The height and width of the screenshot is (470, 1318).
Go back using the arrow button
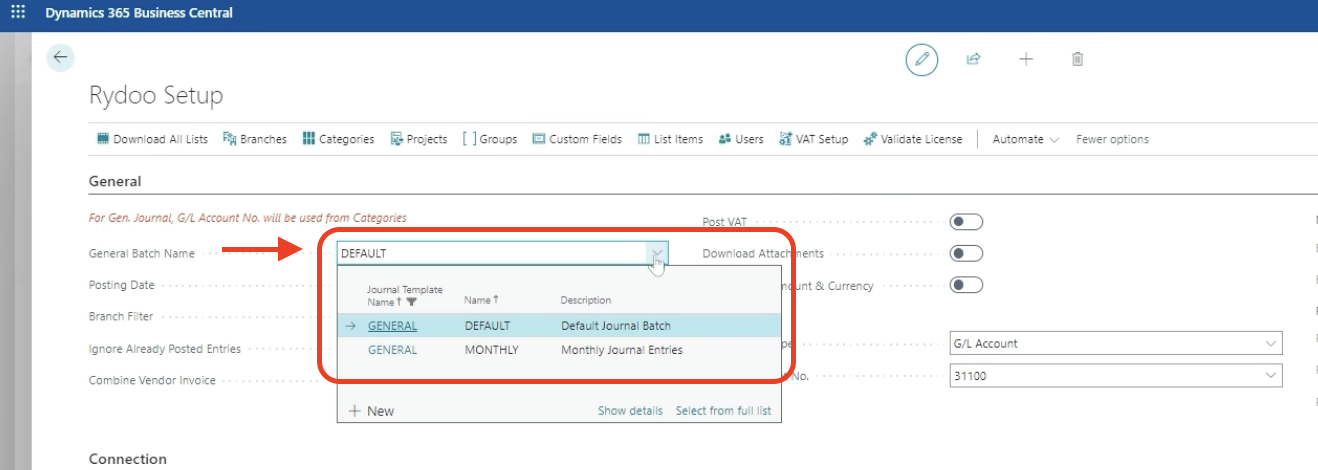(60, 58)
